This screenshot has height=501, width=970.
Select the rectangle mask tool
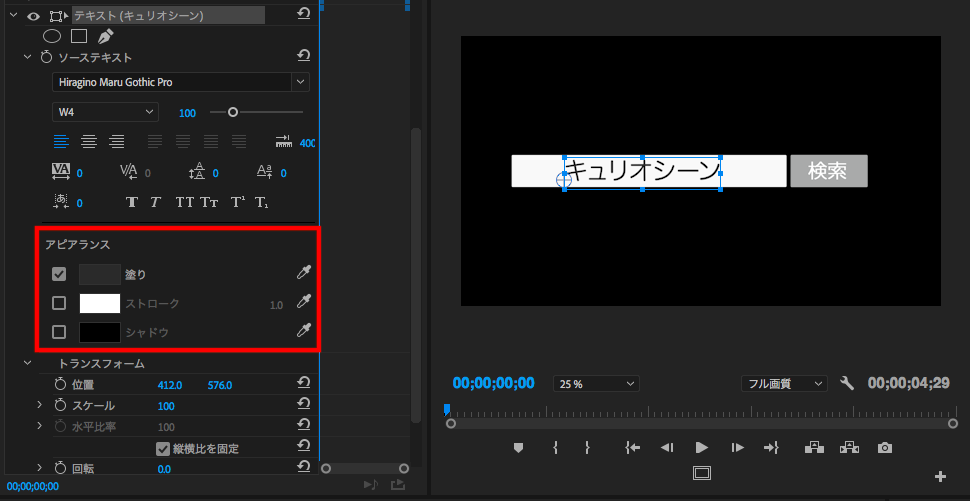pos(78,36)
